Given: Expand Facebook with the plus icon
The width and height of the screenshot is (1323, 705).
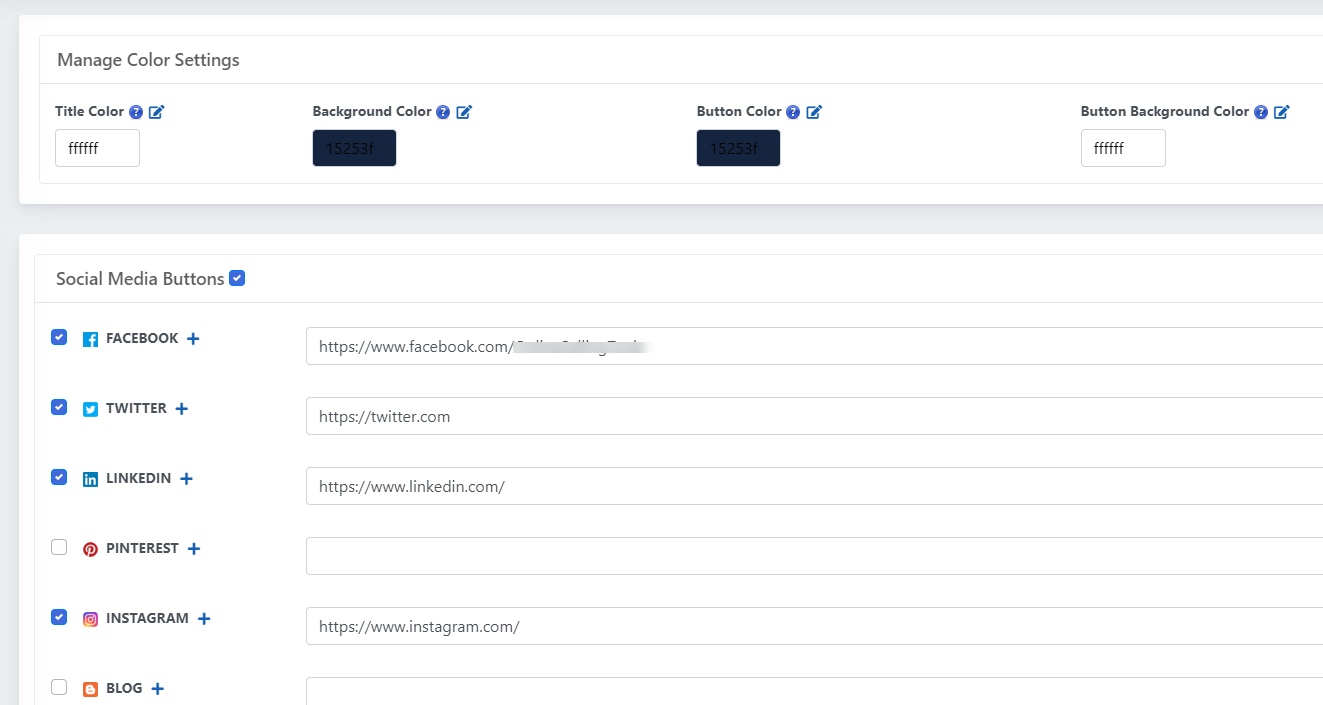Looking at the screenshot, I should [193, 339].
